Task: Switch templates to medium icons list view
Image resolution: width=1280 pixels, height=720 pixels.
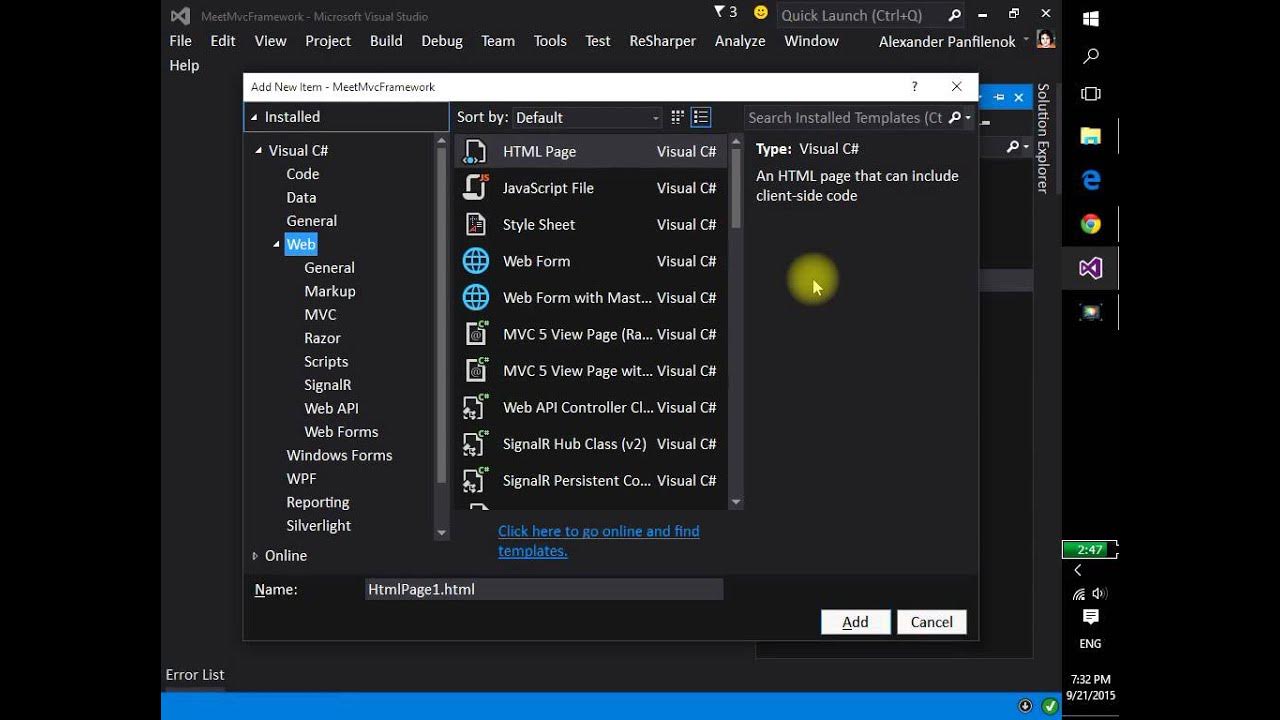Action: click(701, 118)
